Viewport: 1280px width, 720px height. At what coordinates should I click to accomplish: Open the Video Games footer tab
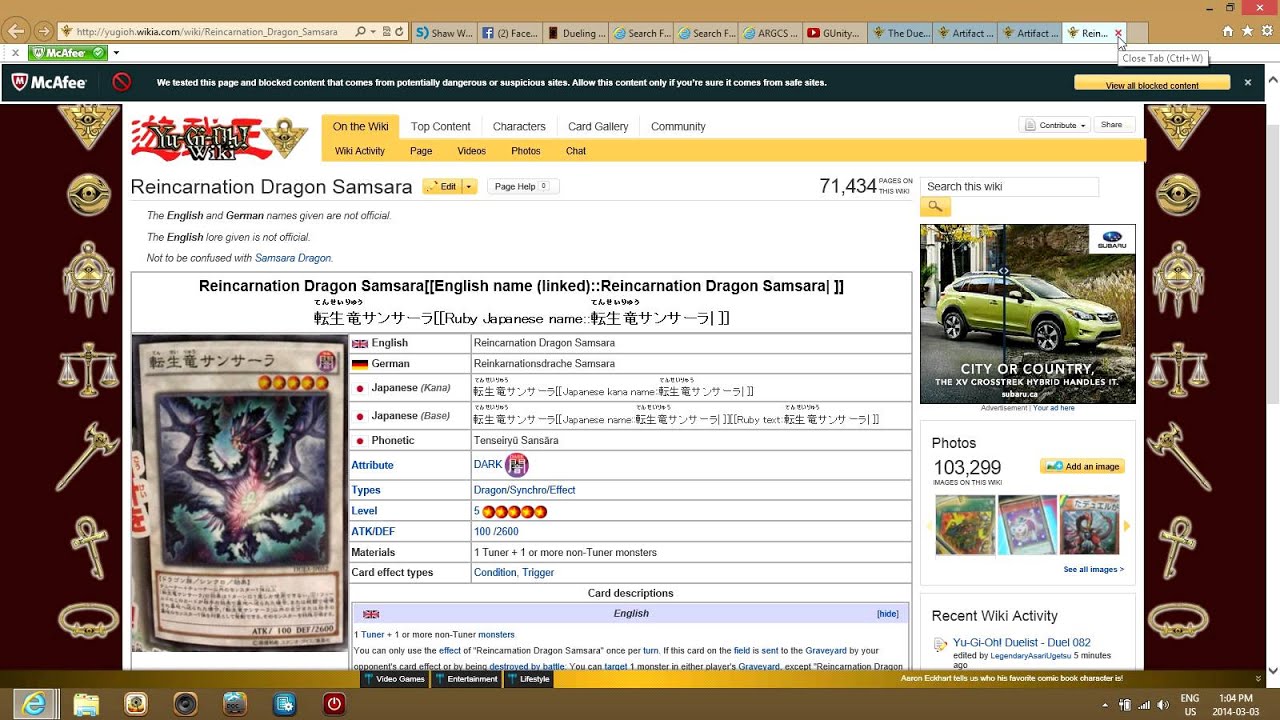point(395,679)
